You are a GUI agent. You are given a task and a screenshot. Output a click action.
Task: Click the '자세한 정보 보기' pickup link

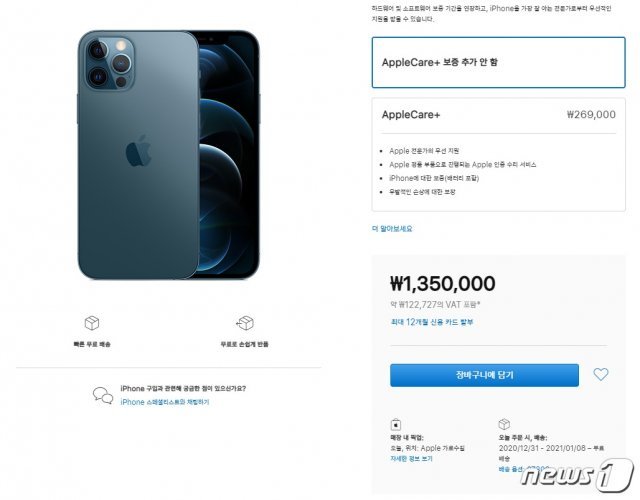coord(412,458)
